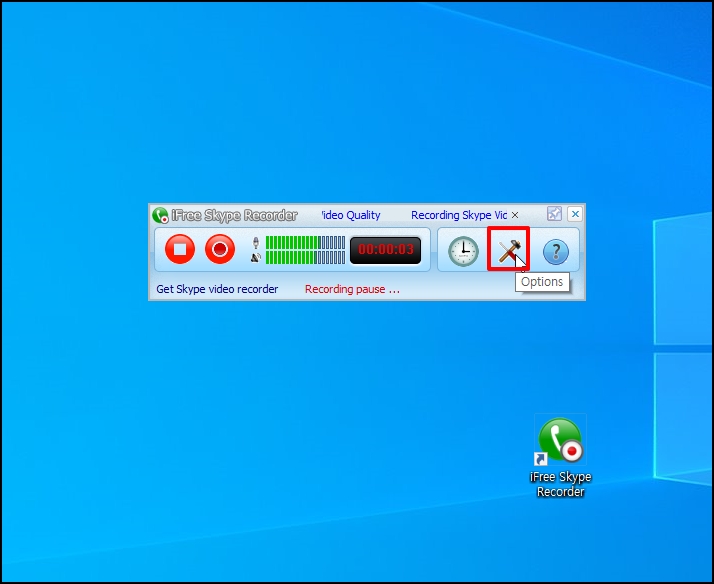Viewport: 714px width, 584px height.
Task: Stop the current recording
Action: [x=180, y=249]
